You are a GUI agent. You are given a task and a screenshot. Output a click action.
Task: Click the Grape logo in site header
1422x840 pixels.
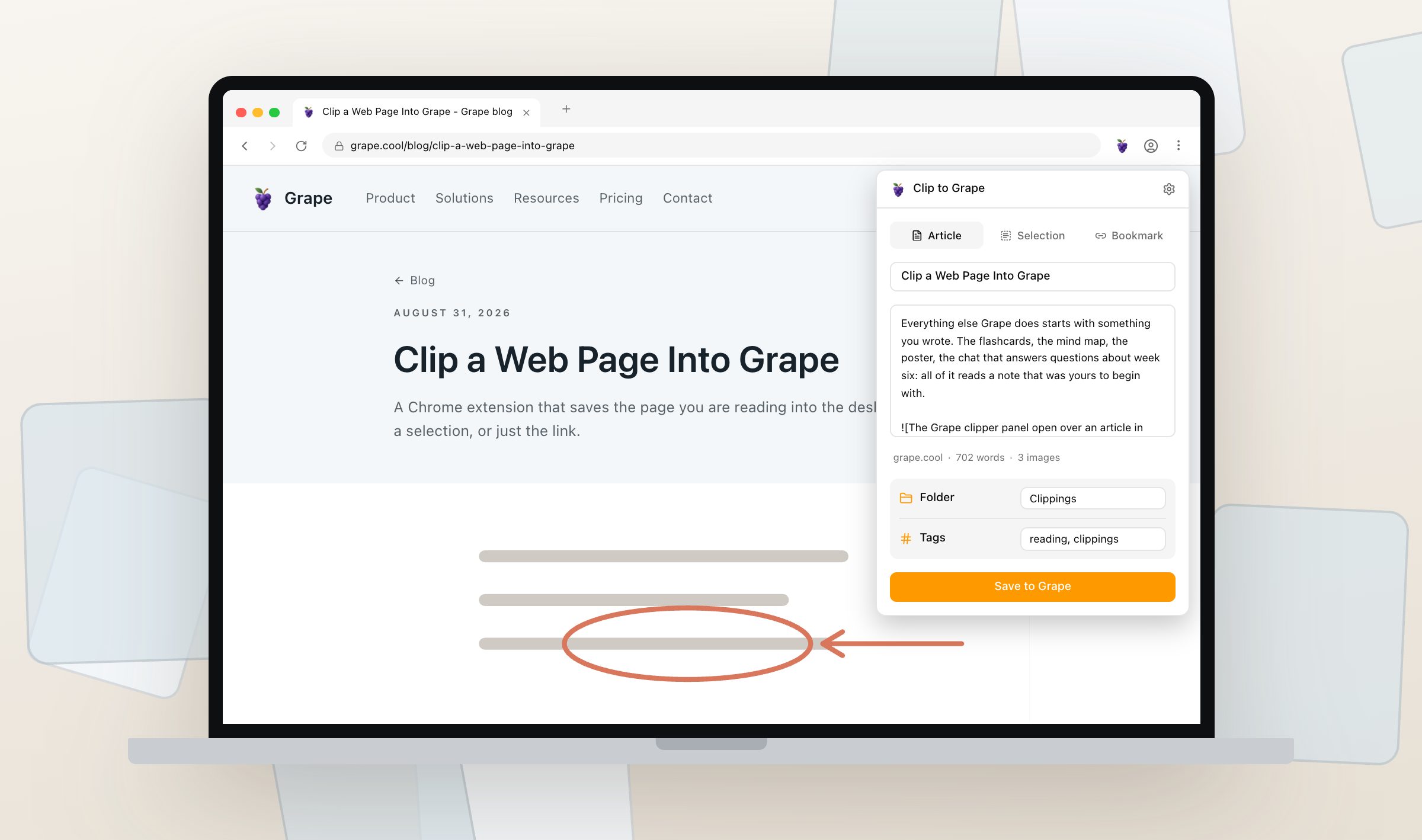click(263, 198)
